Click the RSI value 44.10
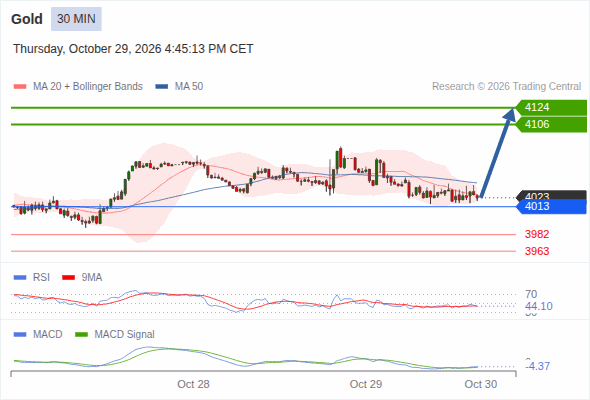Image resolution: width=590 pixels, height=400 pixels. [x=539, y=306]
